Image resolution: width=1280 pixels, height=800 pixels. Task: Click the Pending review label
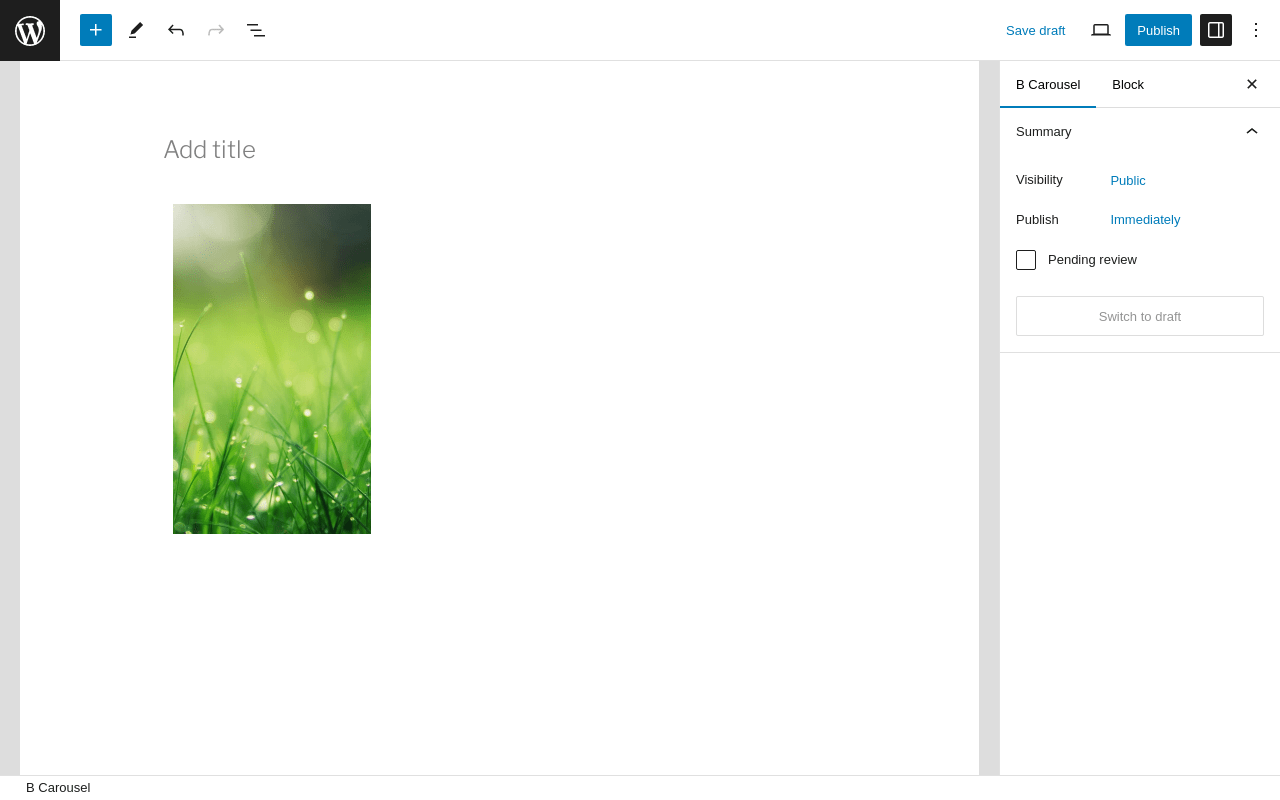pos(1092,260)
